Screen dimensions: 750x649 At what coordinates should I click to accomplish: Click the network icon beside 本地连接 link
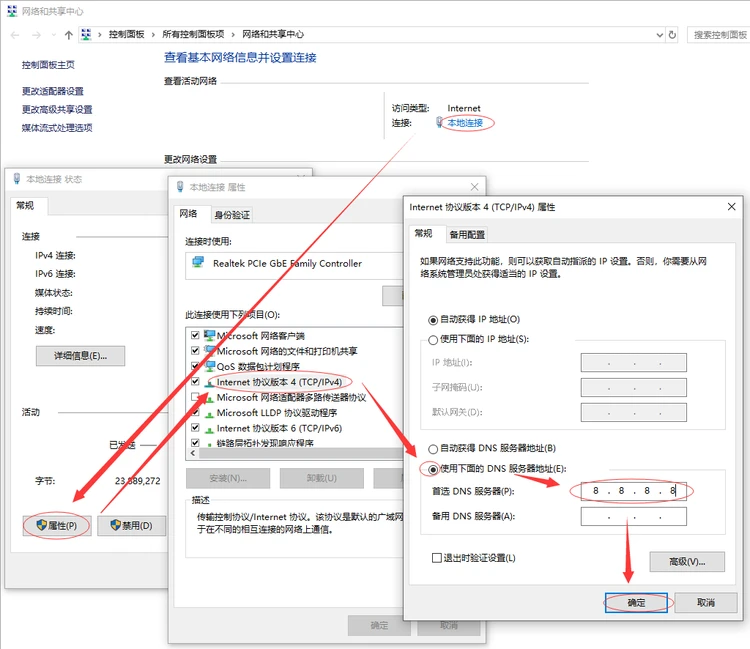(x=439, y=122)
